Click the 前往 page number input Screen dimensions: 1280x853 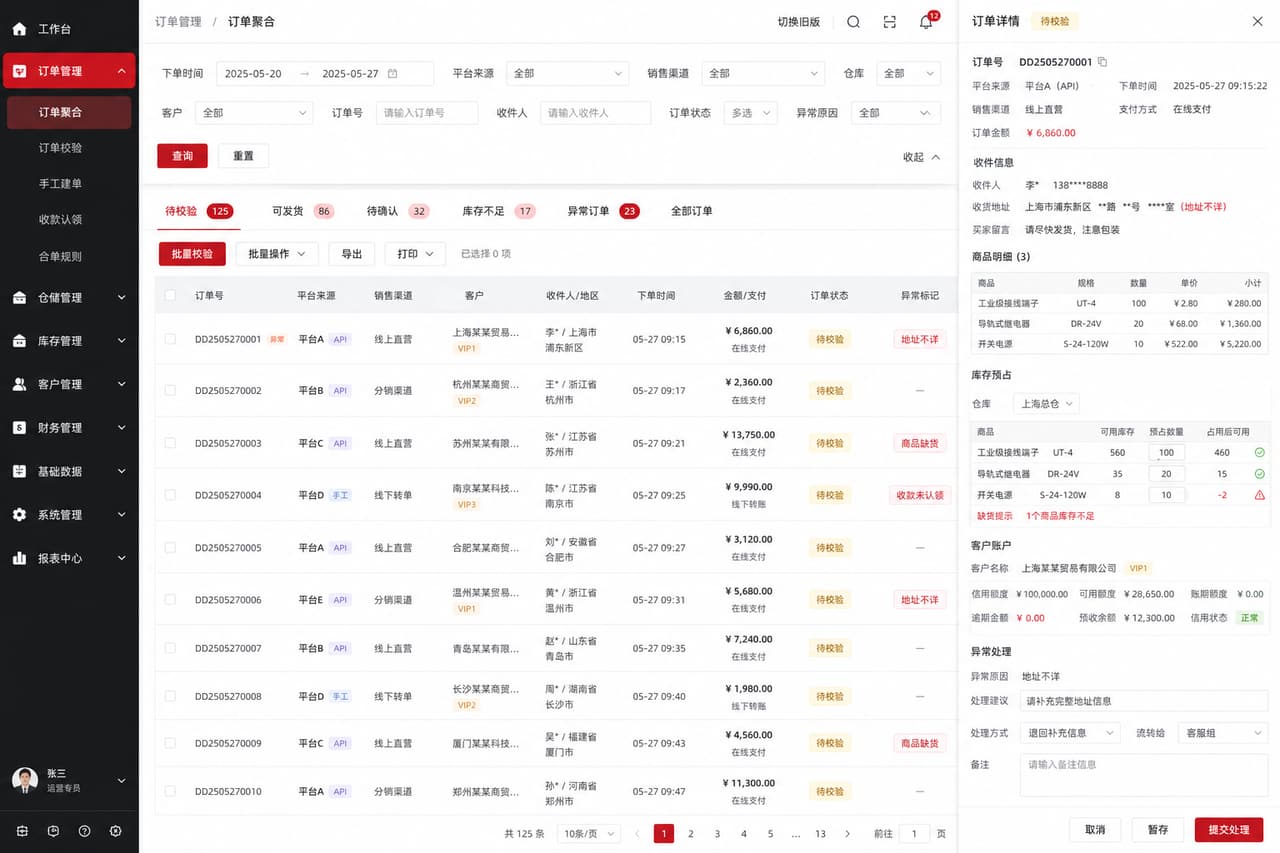pos(914,833)
